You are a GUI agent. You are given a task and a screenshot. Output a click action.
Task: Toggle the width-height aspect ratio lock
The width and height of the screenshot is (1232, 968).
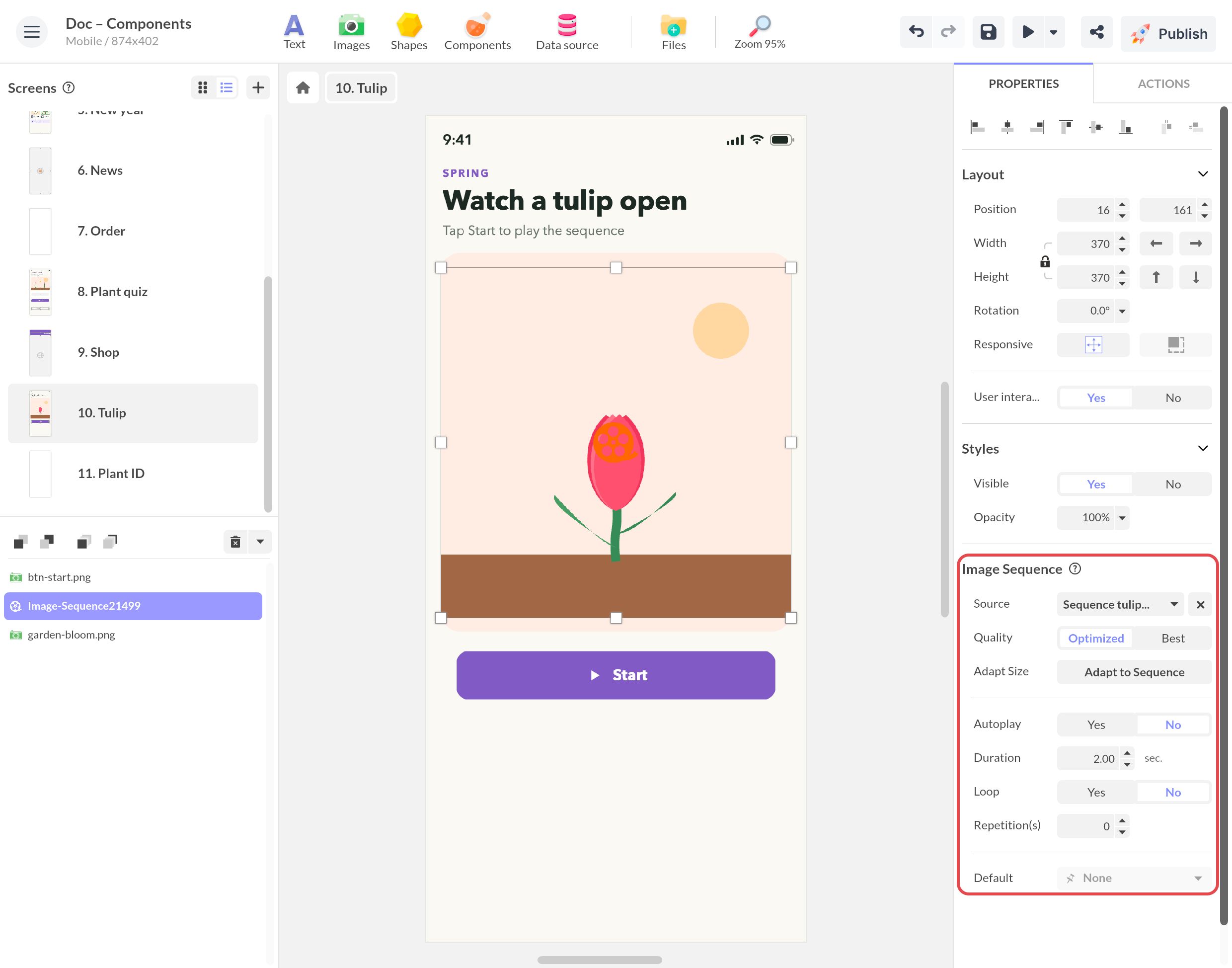(x=1045, y=261)
